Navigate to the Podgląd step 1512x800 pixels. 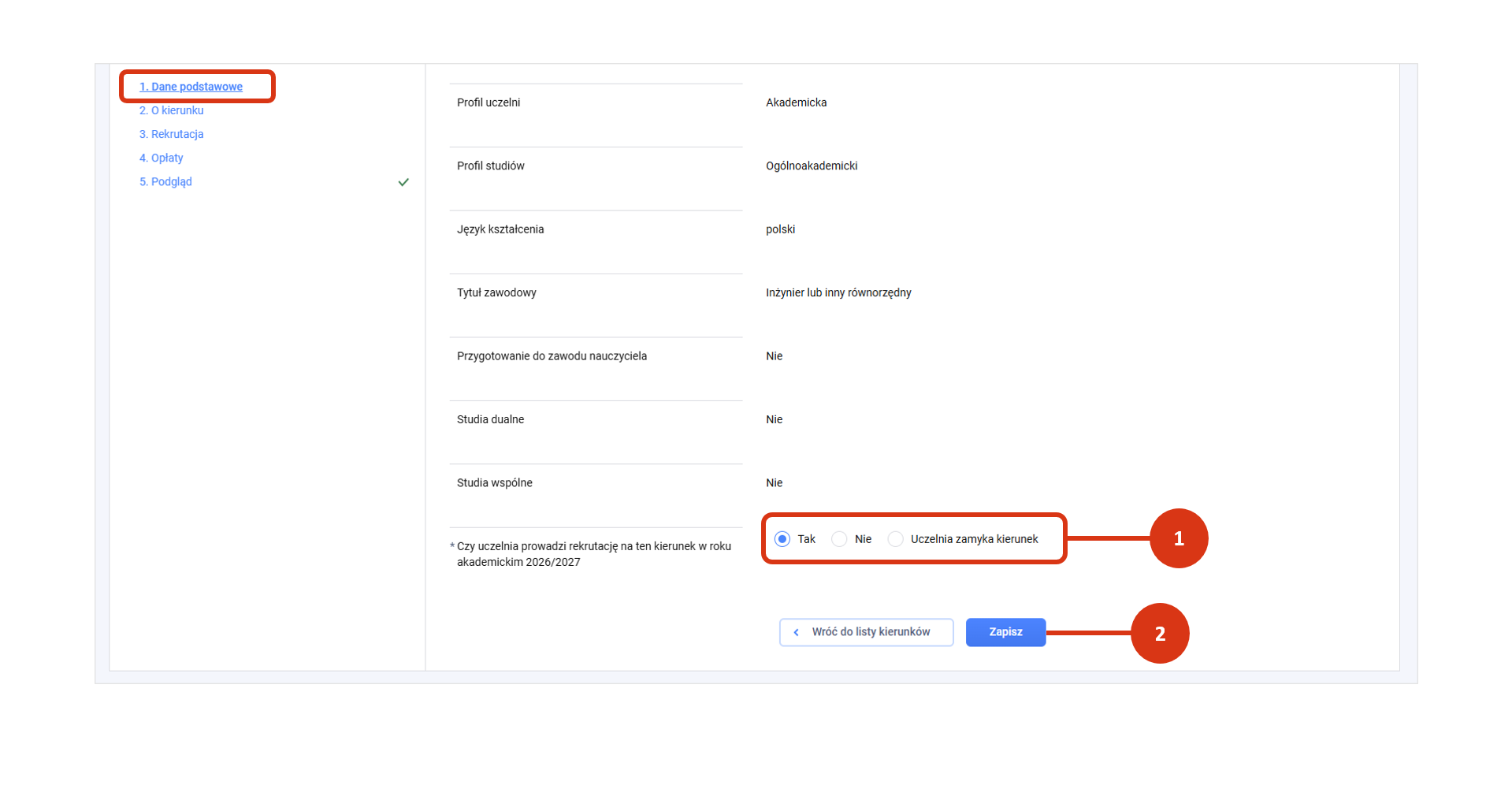coord(165,181)
